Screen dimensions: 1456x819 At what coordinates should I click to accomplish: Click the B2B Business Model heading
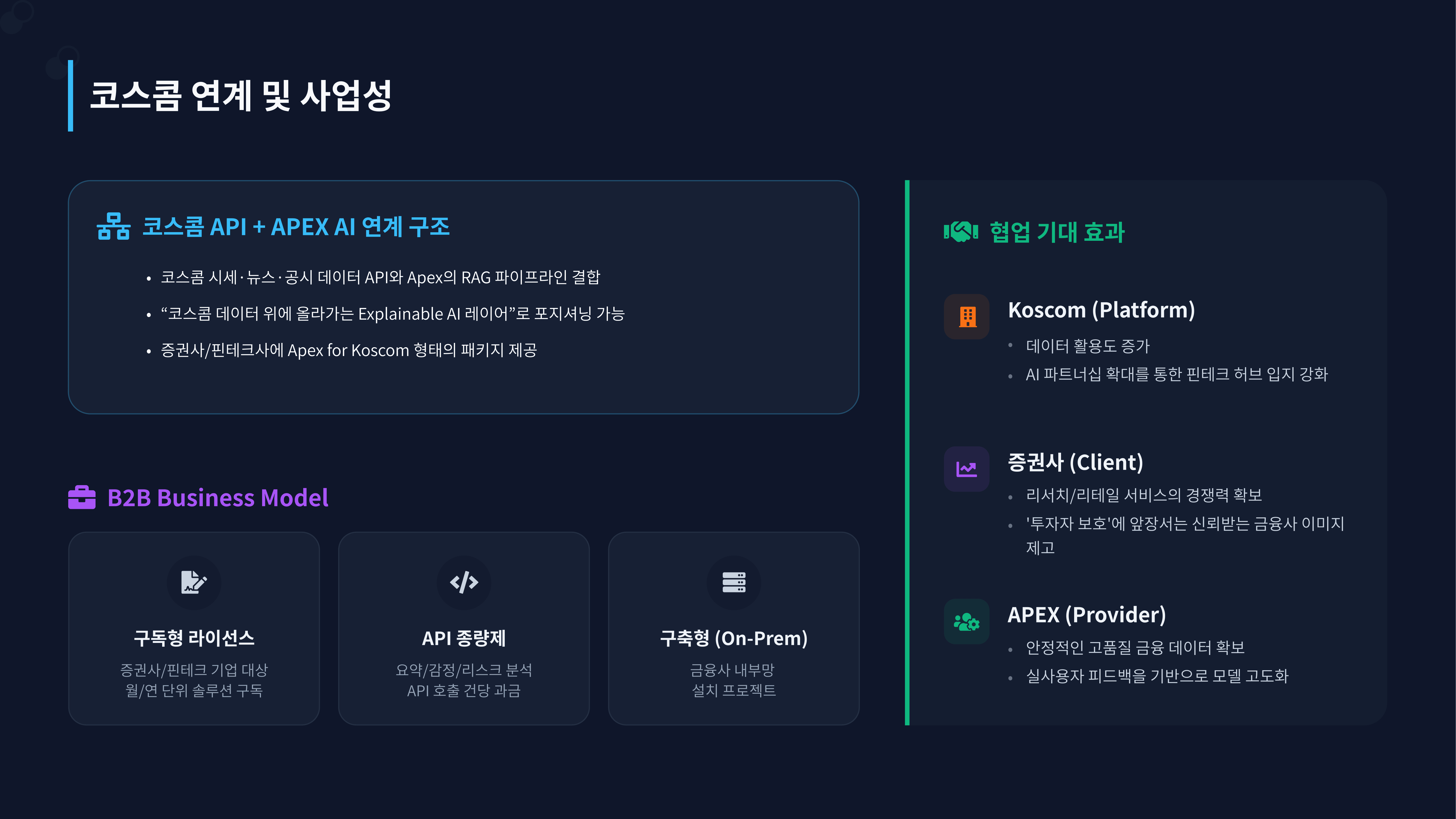pos(218,498)
